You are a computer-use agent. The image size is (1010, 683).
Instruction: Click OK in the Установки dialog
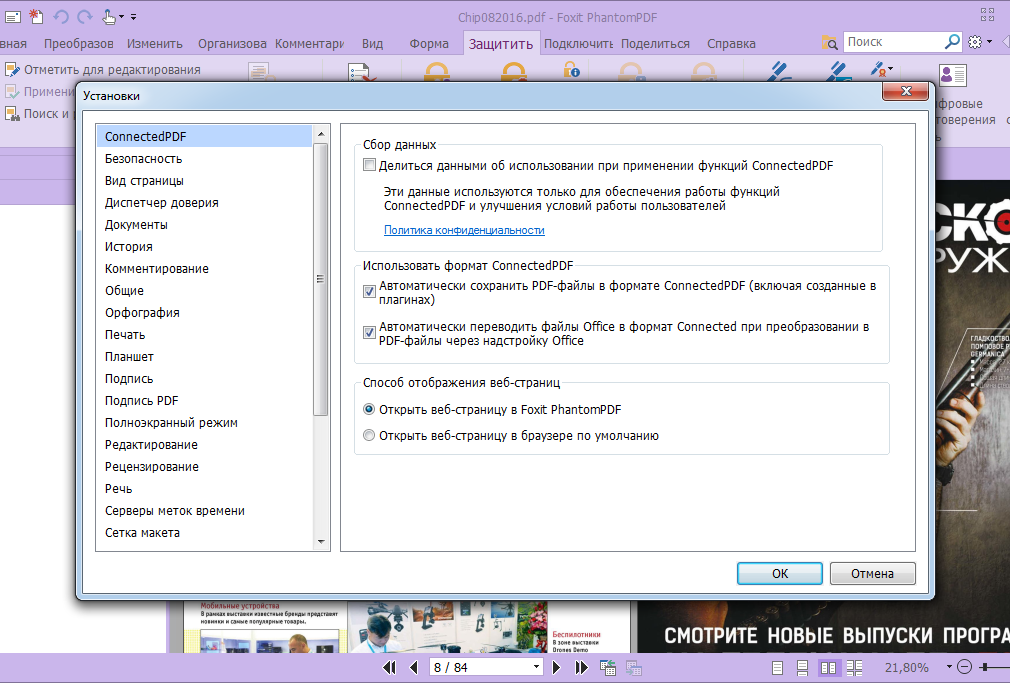780,573
